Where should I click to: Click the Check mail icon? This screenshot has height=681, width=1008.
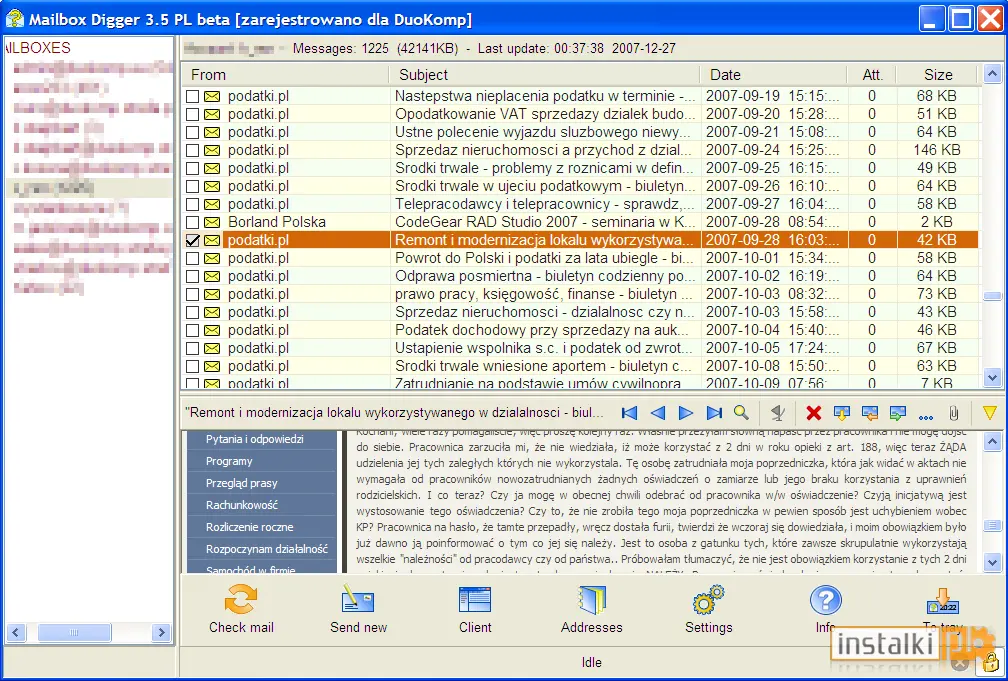(241, 608)
